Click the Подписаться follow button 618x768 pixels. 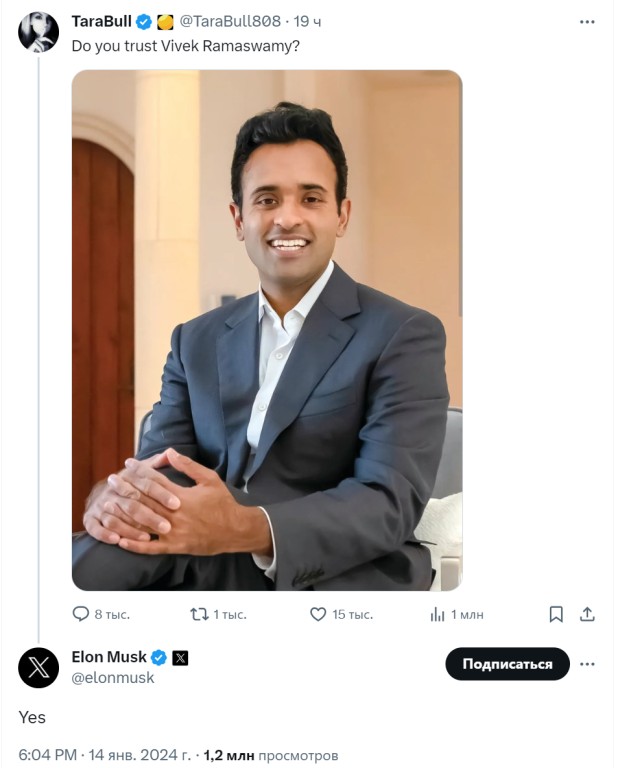click(x=507, y=664)
